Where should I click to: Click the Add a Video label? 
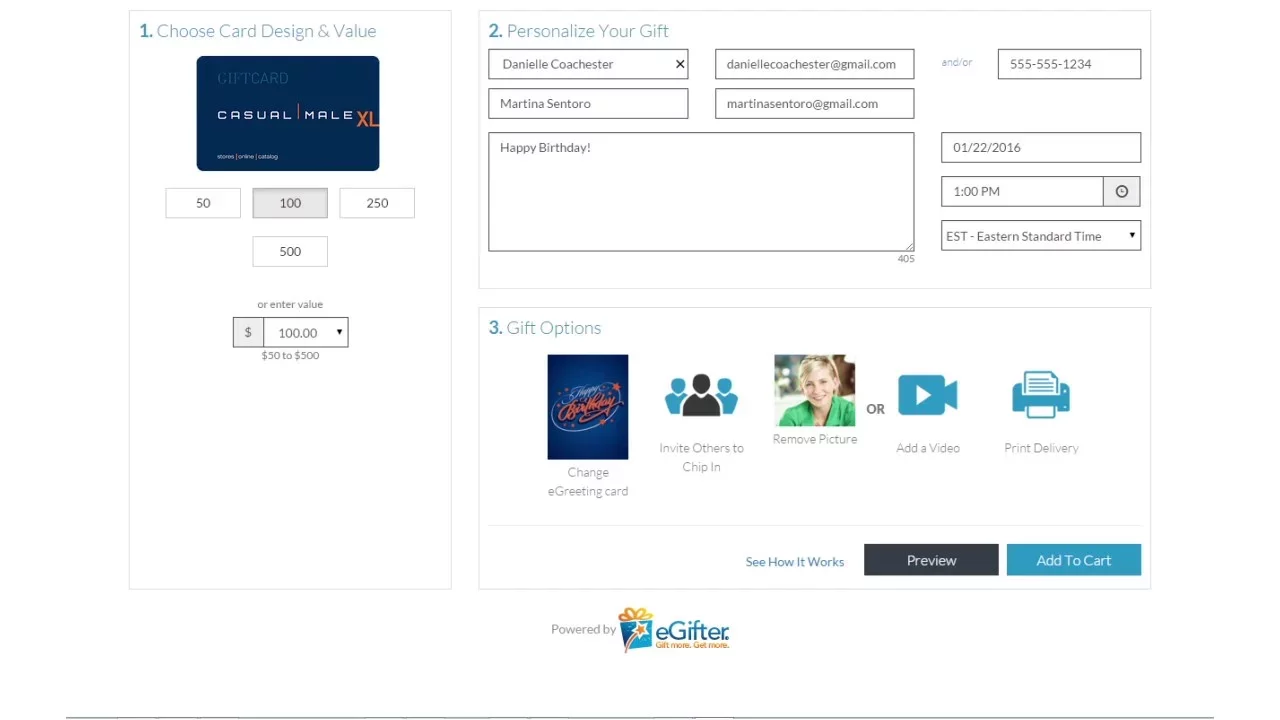coord(928,448)
